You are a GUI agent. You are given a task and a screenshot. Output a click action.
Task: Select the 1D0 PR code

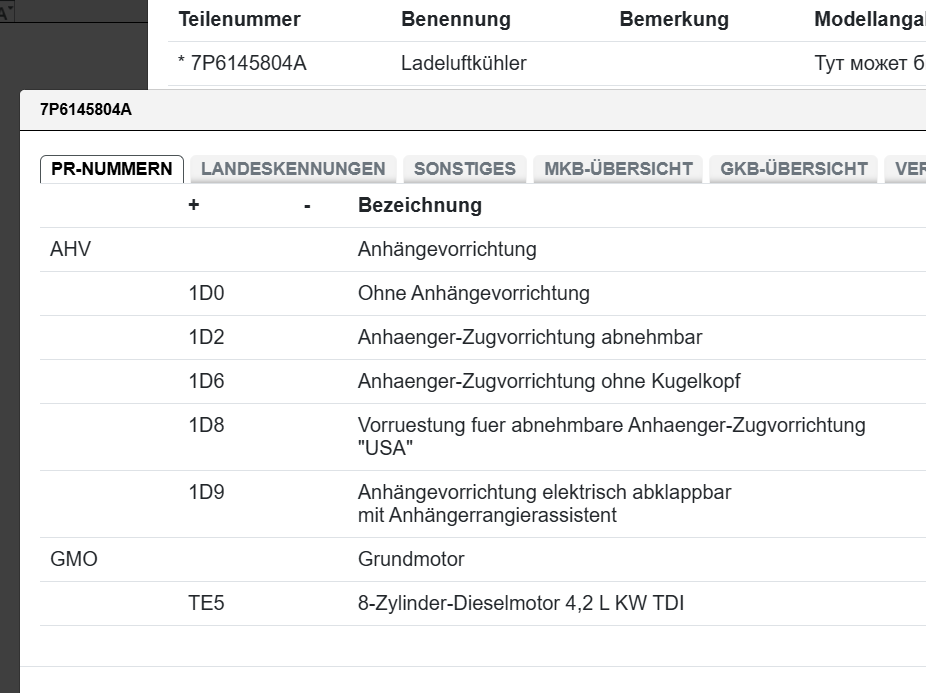click(206, 294)
